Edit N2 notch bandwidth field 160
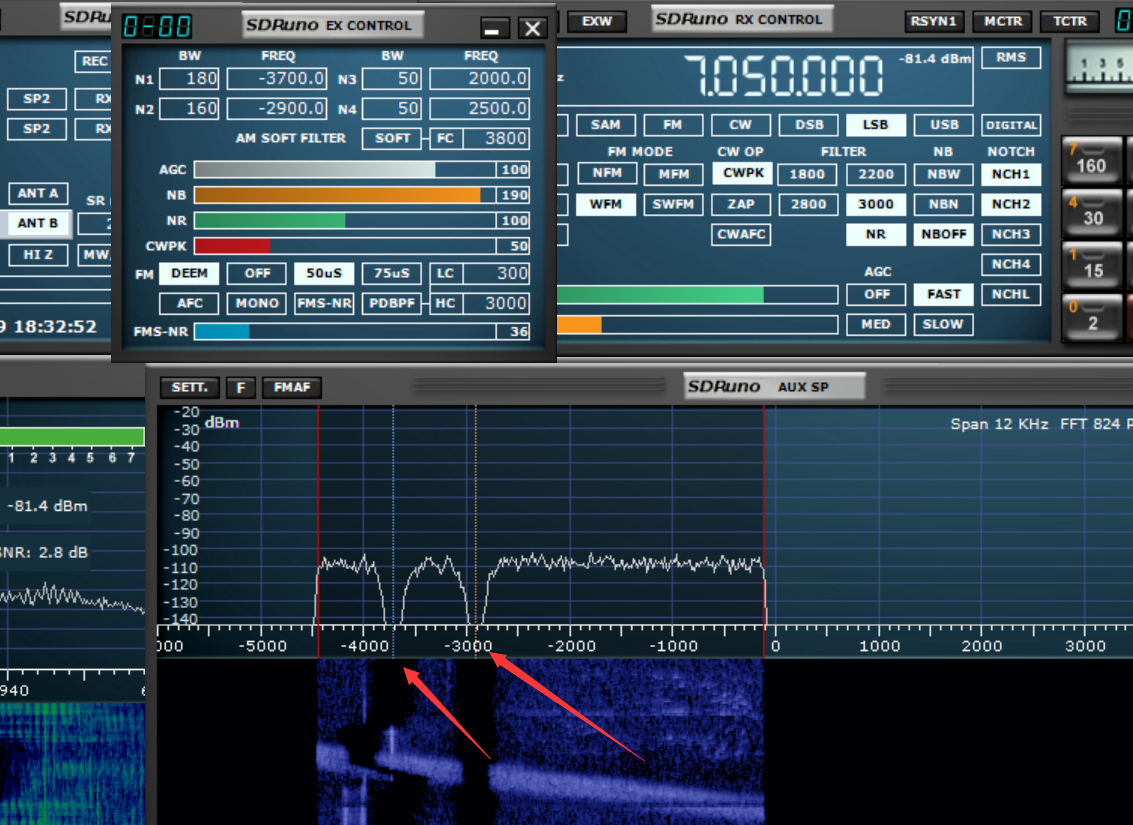This screenshot has width=1133, height=825. click(x=189, y=108)
